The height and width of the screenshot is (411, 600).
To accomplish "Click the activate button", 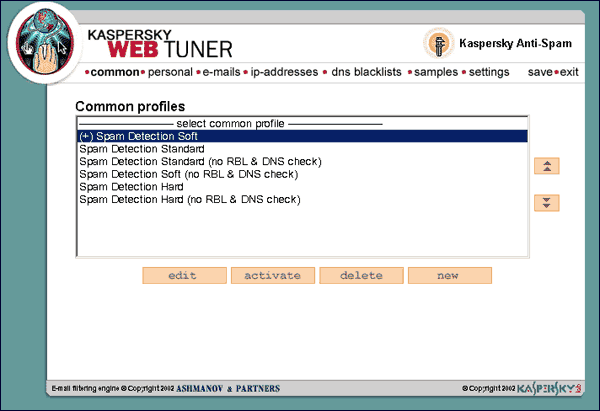I will pos(273,276).
